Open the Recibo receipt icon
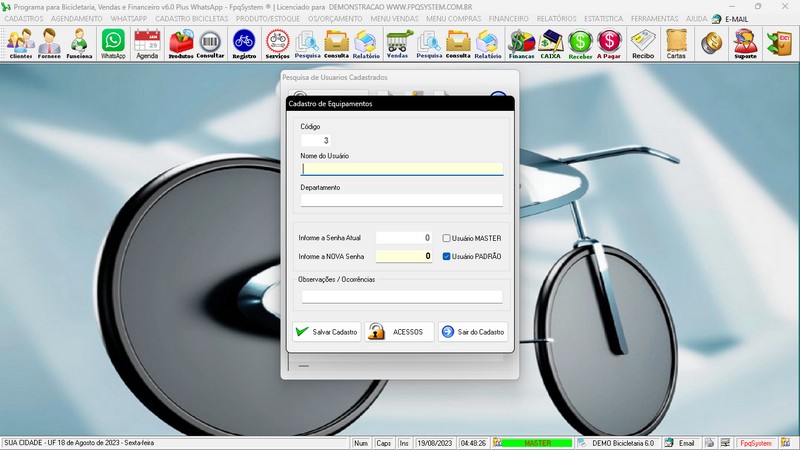Viewport: 800px width, 450px height. [x=643, y=44]
